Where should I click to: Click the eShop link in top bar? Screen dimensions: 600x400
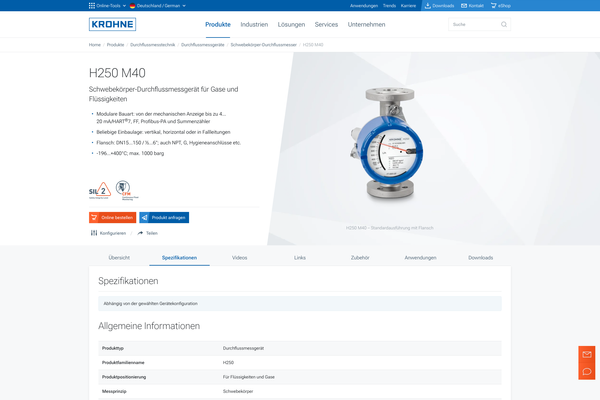tap(504, 6)
